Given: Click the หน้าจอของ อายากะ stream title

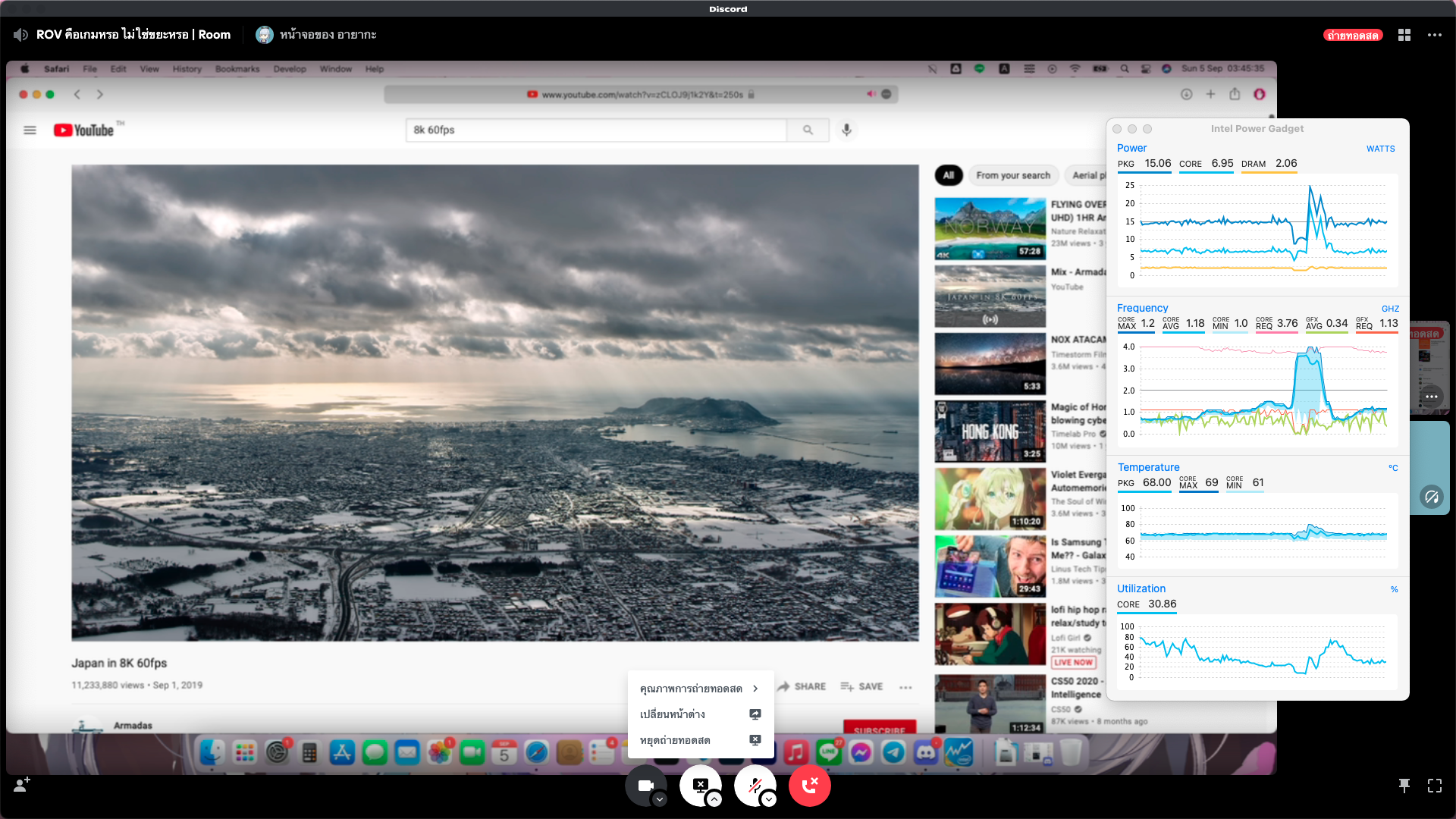Looking at the screenshot, I should tap(328, 35).
